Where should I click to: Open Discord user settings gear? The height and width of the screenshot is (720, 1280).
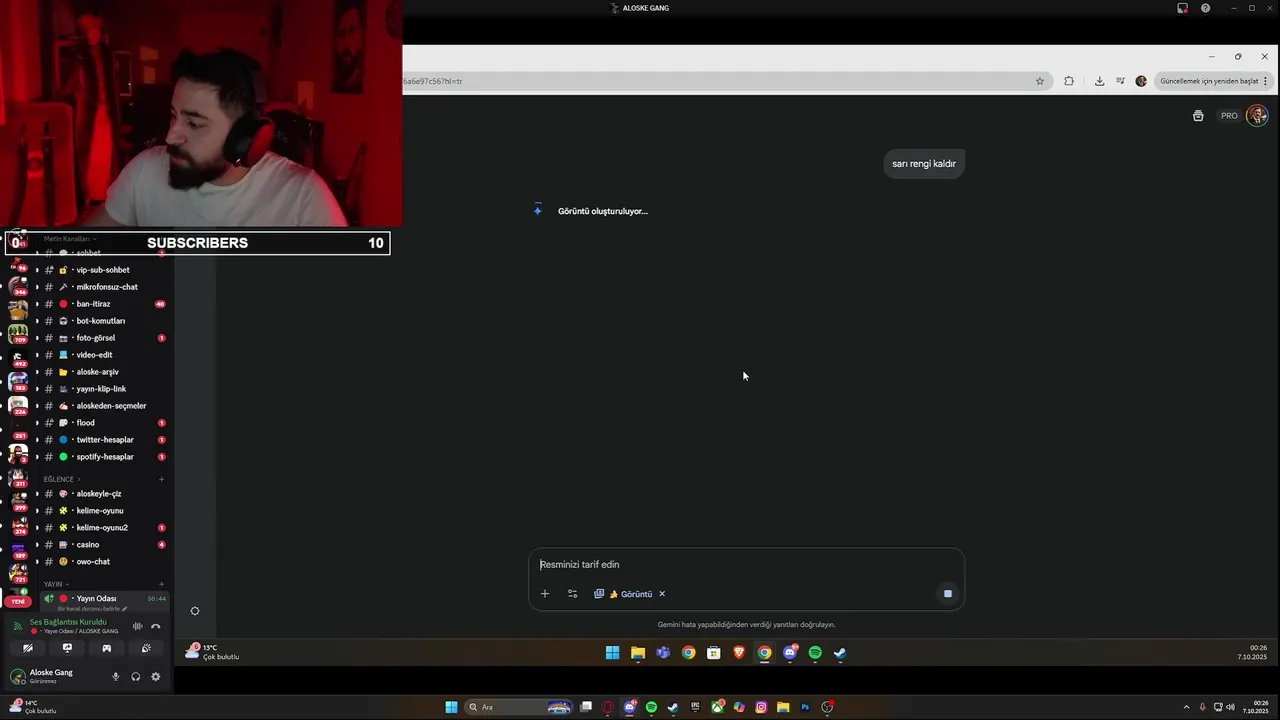(x=155, y=677)
